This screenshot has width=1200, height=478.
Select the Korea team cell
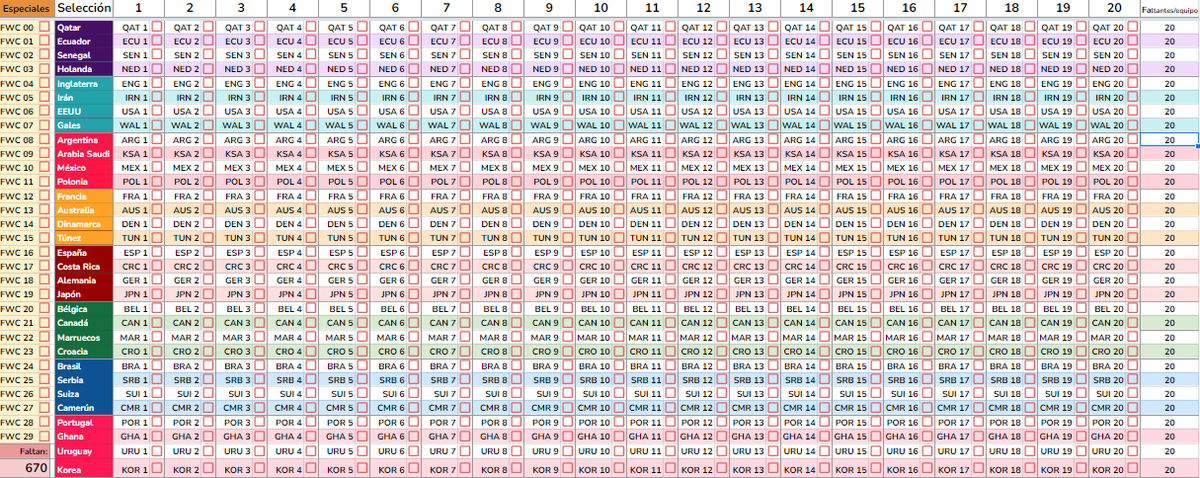(x=84, y=470)
